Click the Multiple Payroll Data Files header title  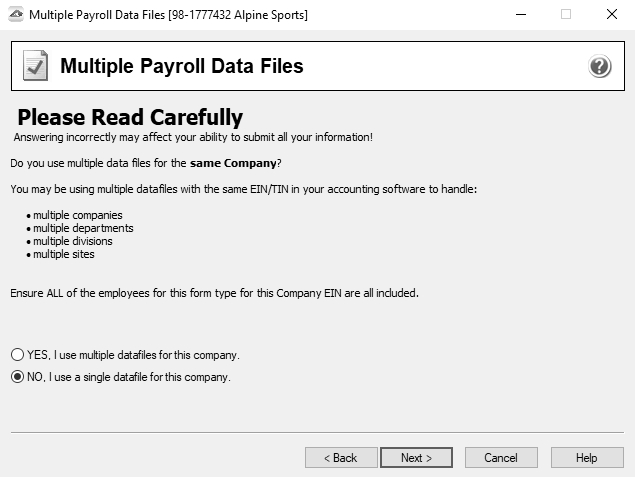(181, 66)
